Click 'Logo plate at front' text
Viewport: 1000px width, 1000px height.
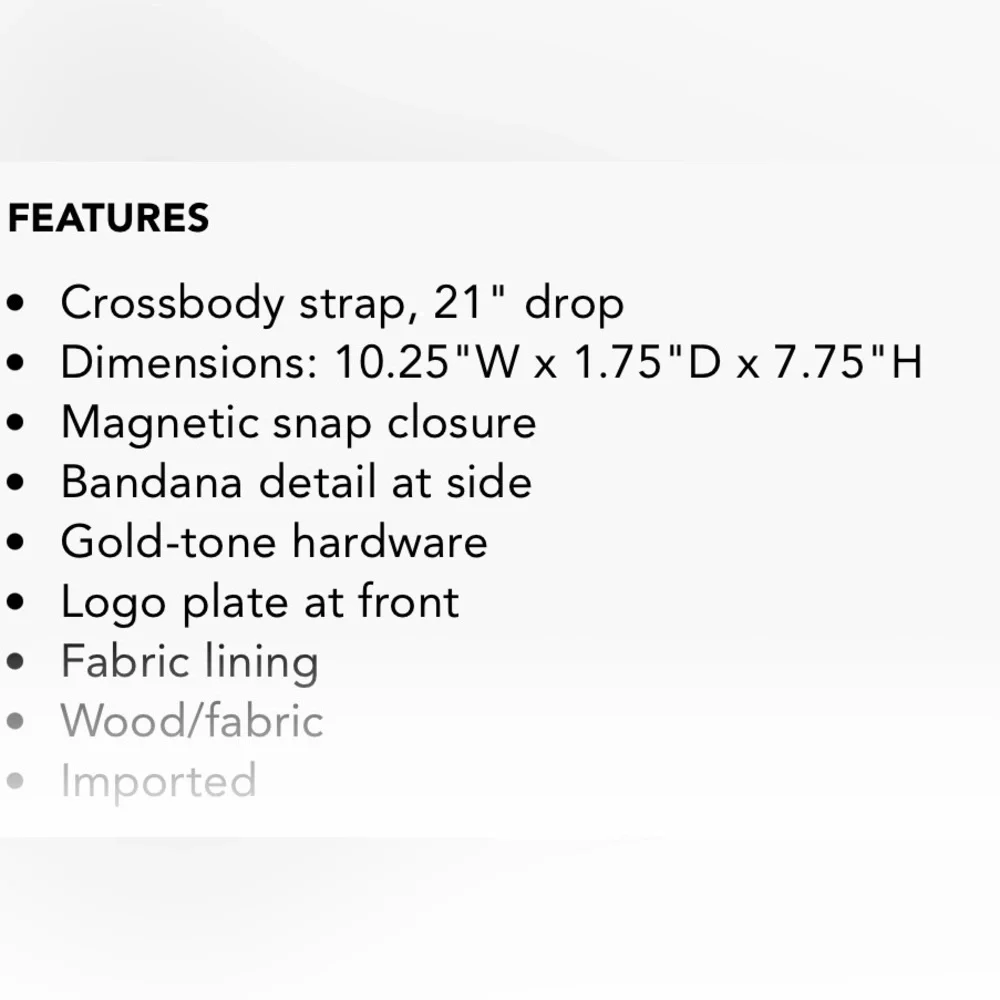pyautogui.click(x=260, y=603)
